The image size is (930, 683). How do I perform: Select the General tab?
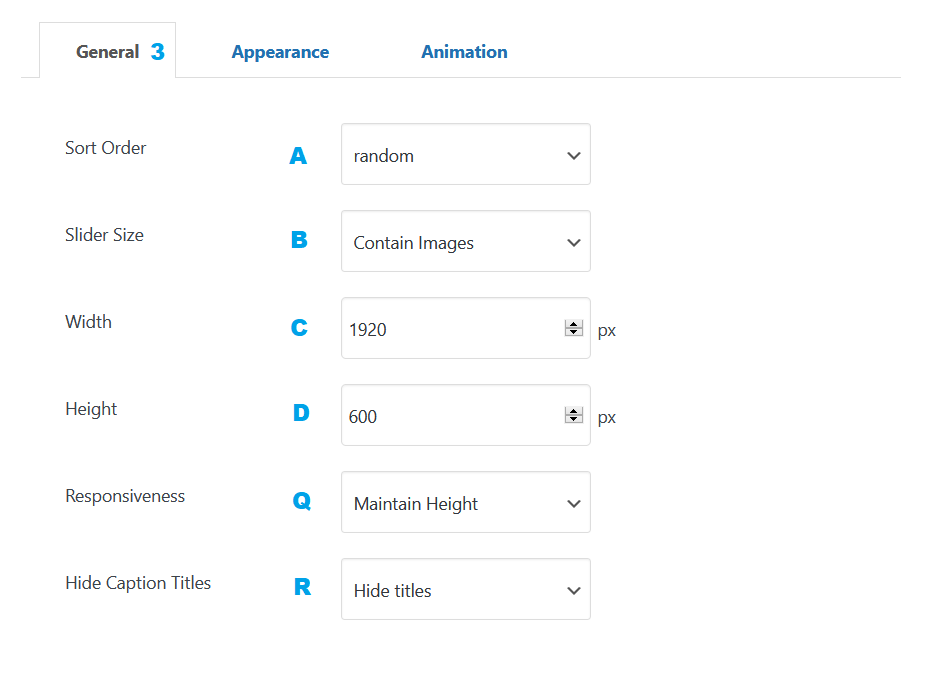pyautogui.click(x=108, y=52)
